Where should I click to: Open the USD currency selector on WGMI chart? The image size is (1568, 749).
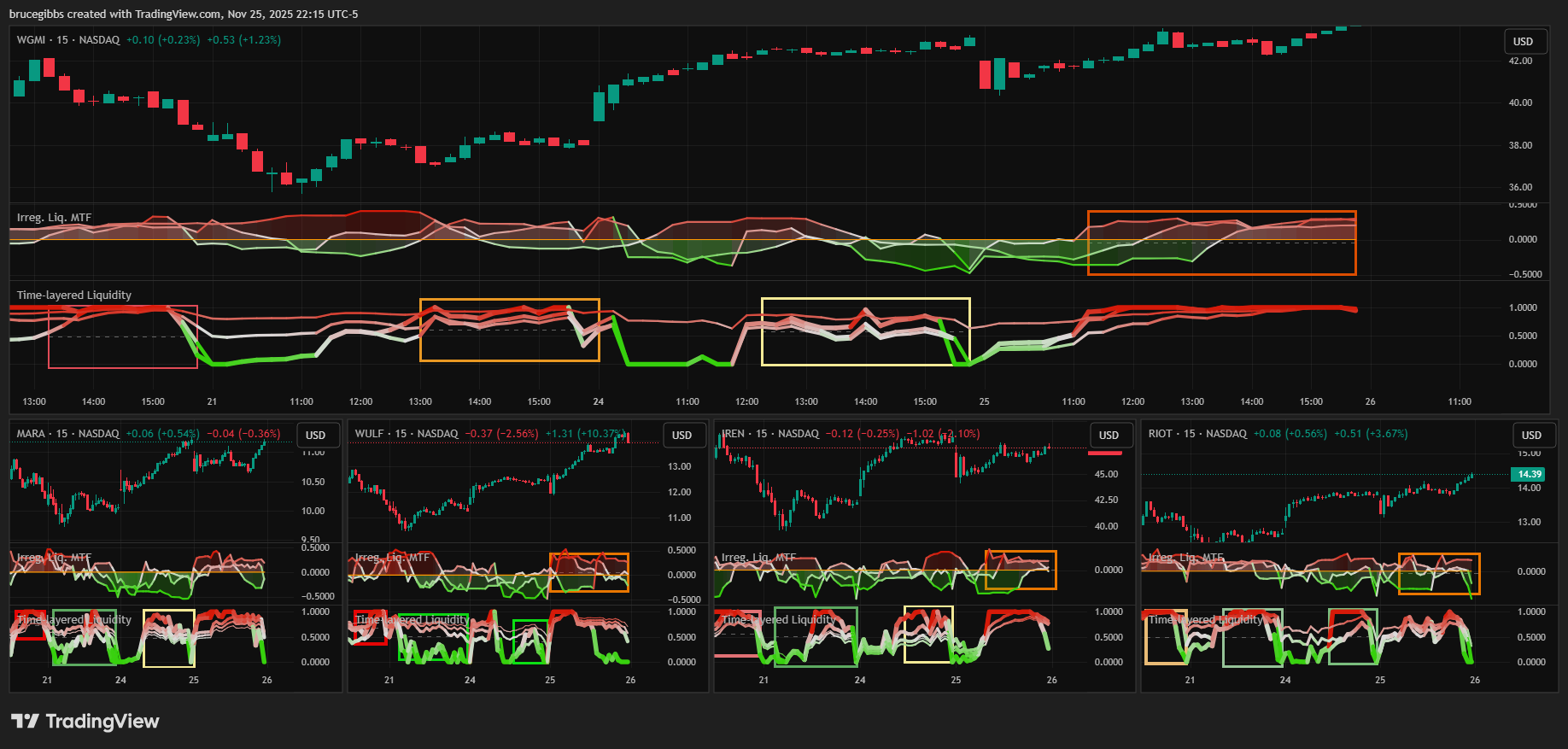click(1523, 42)
